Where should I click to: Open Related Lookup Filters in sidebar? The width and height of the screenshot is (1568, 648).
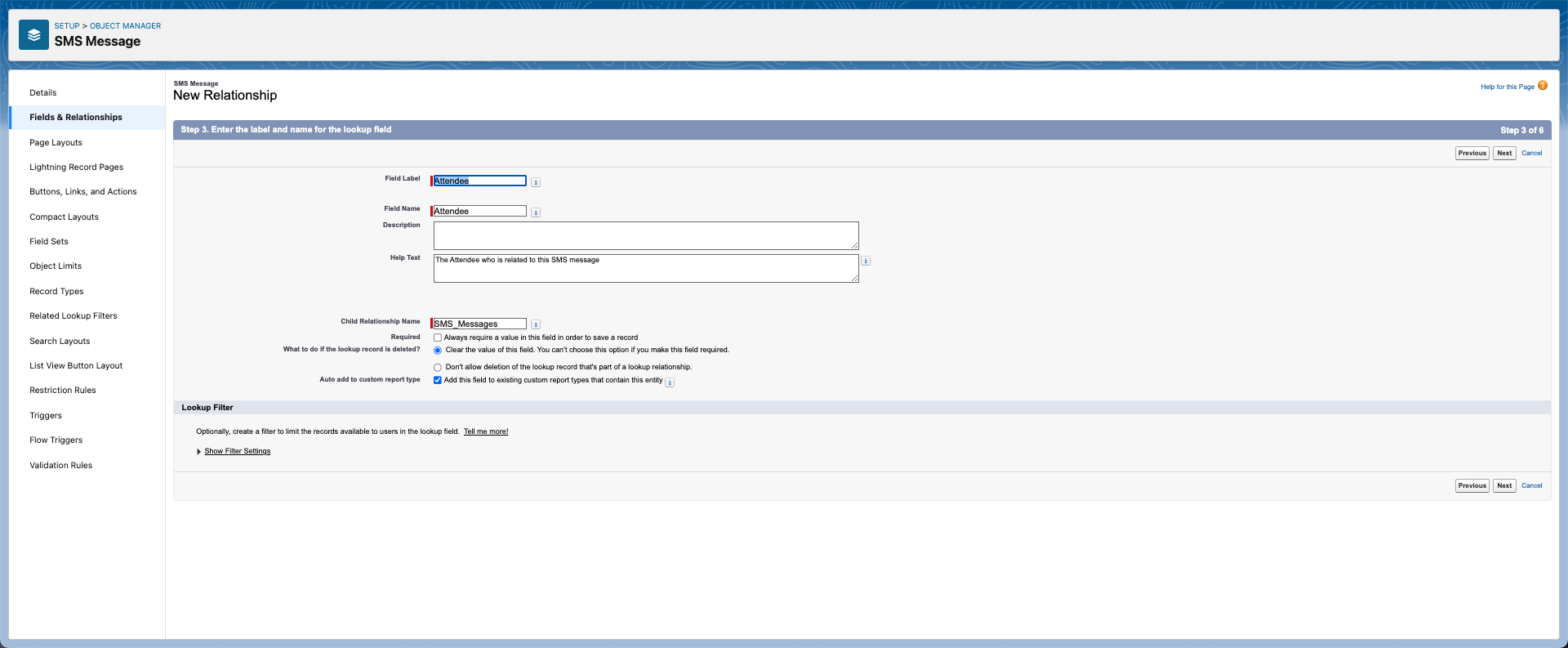click(x=73, y=315)
